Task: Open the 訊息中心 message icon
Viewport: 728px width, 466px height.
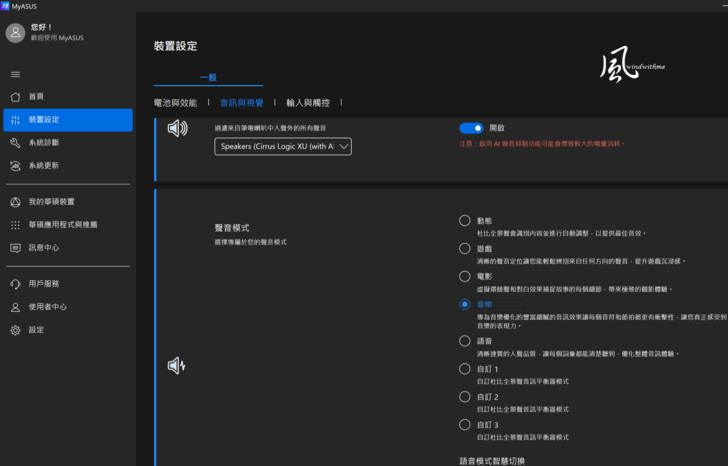Action: click(x=15, y=248)
